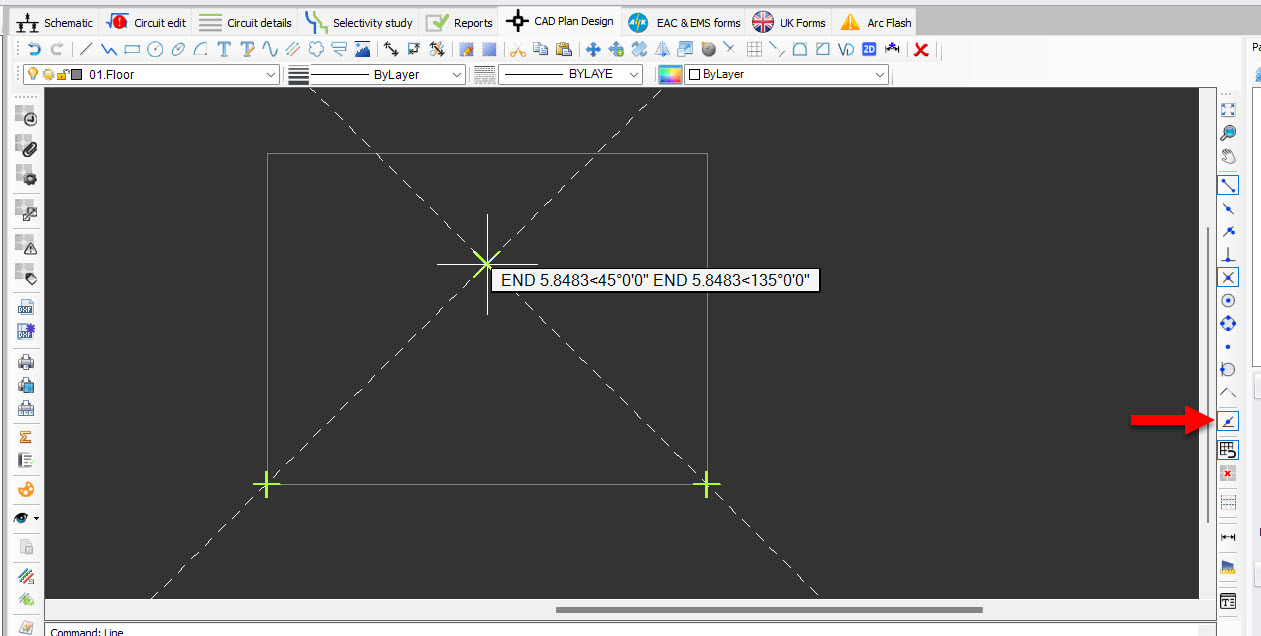The image size is (1261, 636).
Task: Click the Paste clipboard icon
Action: 564,49
